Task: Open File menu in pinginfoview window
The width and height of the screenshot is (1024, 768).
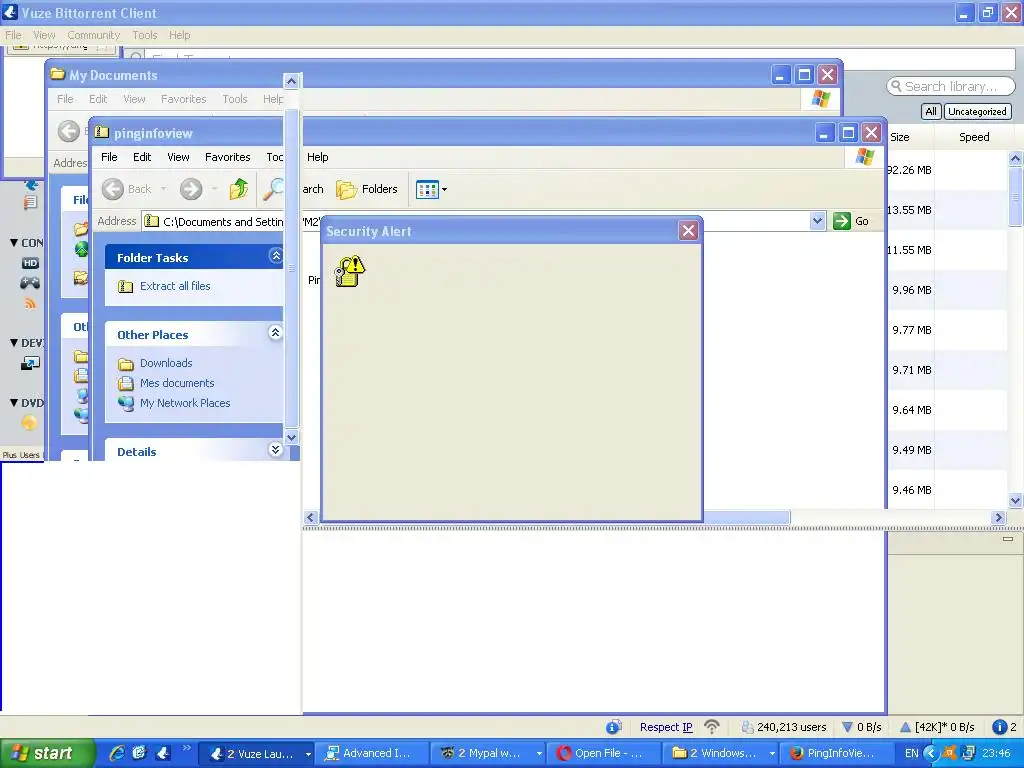Action: (x=109, y=157)
